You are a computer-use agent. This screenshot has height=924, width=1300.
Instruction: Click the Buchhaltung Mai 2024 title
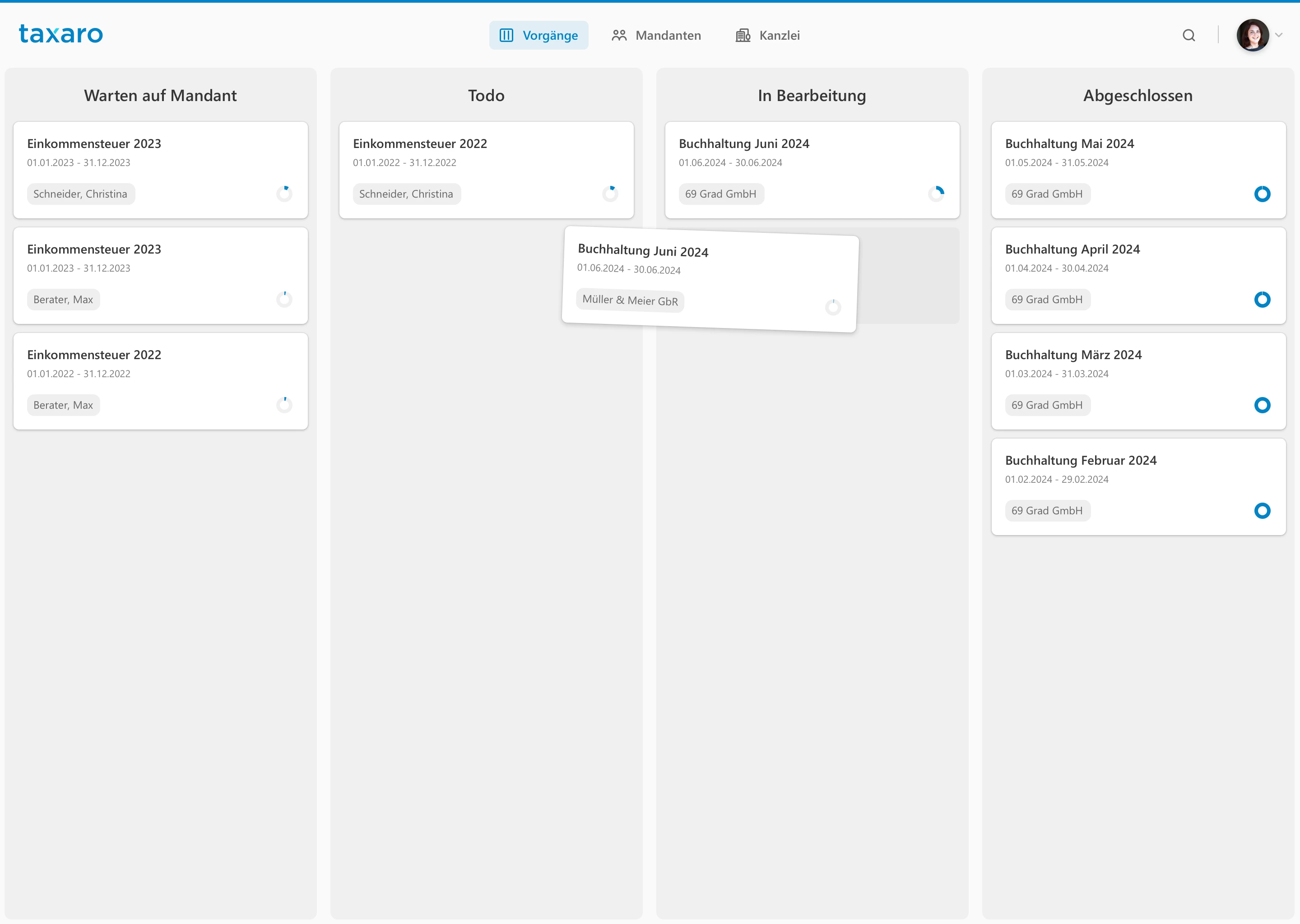click(1069, 143)
